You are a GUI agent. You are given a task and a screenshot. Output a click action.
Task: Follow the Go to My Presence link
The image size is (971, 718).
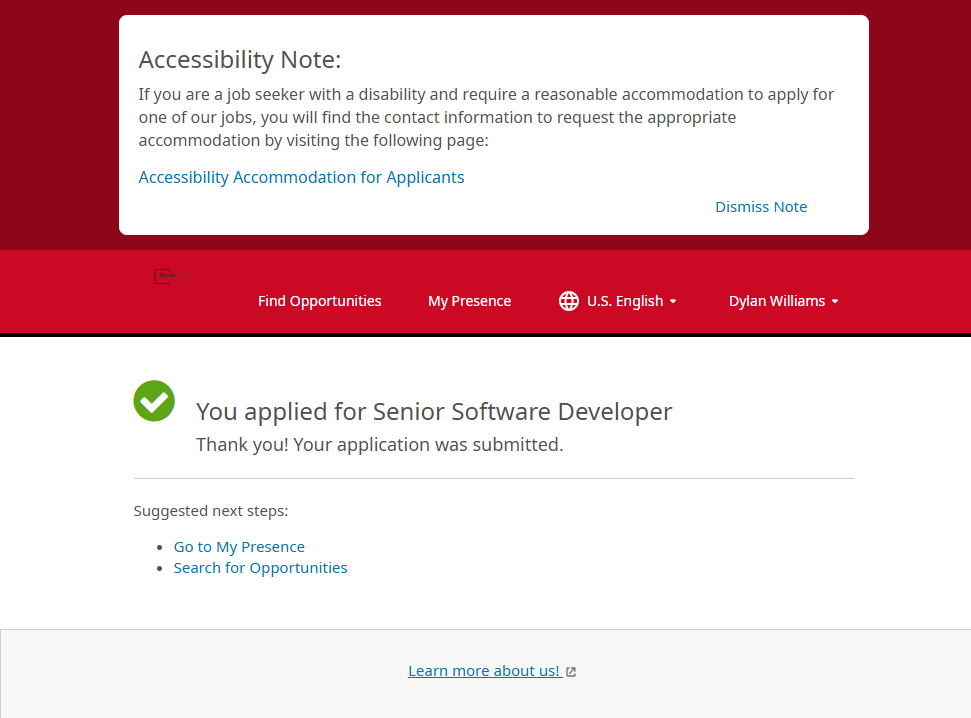(239, 547)
